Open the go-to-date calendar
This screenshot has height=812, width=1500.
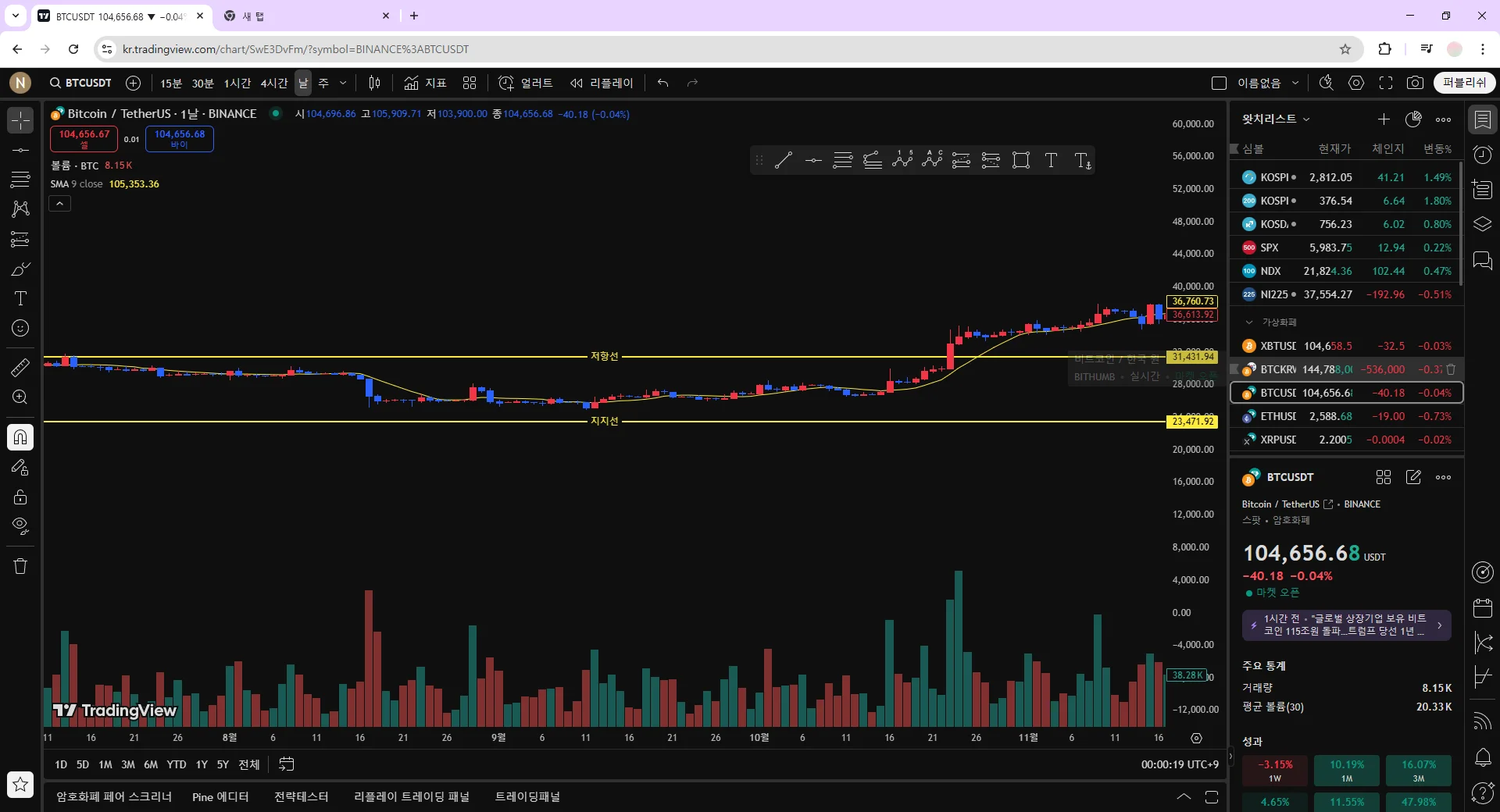click(x=287, y=765)
